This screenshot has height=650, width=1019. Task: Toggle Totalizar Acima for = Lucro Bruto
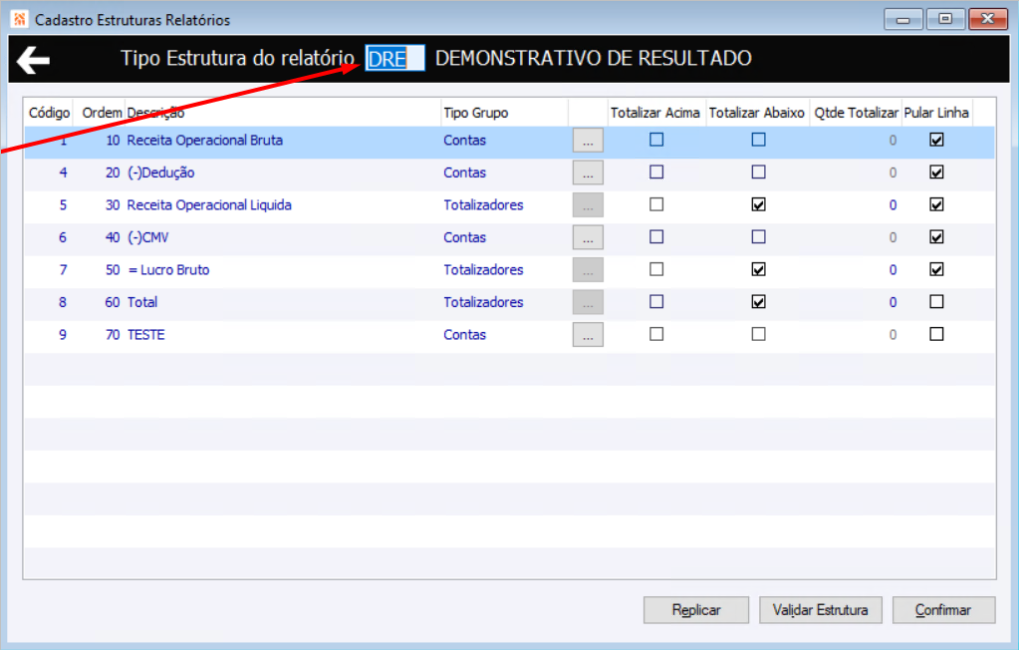tap(656, 269)
